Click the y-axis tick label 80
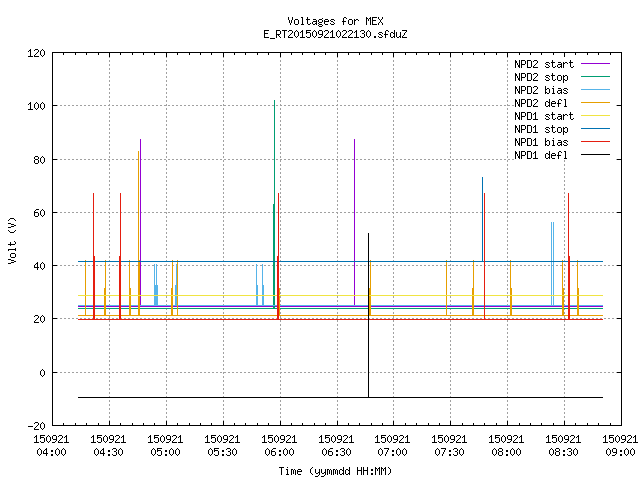640x480 pixels. [x=39, y=160]
